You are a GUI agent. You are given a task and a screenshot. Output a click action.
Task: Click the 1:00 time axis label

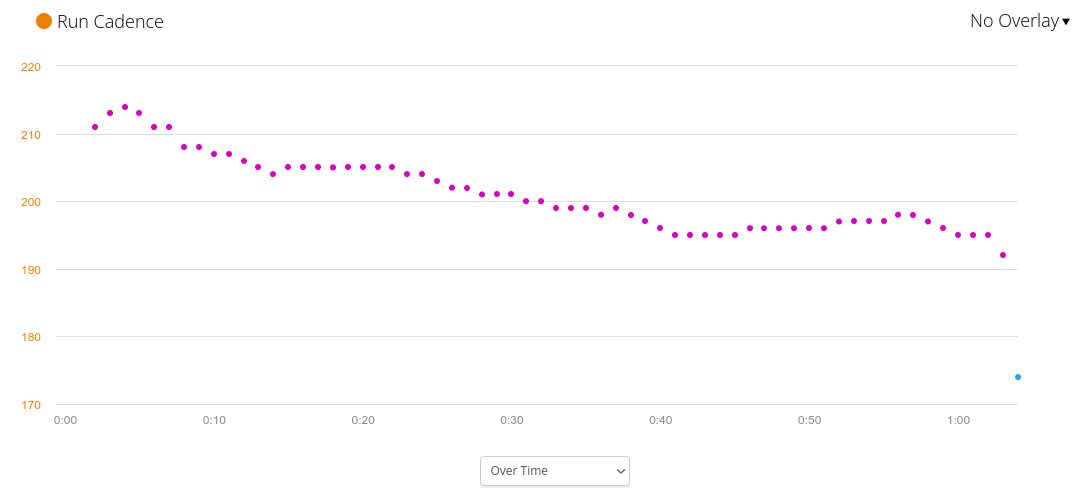(958, 420)
